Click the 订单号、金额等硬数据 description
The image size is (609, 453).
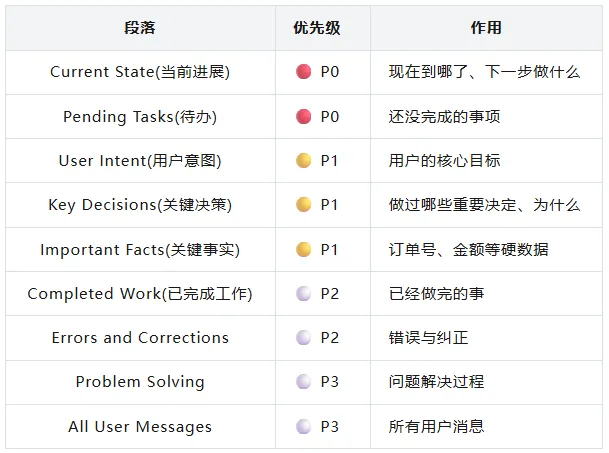pos(468,249)
